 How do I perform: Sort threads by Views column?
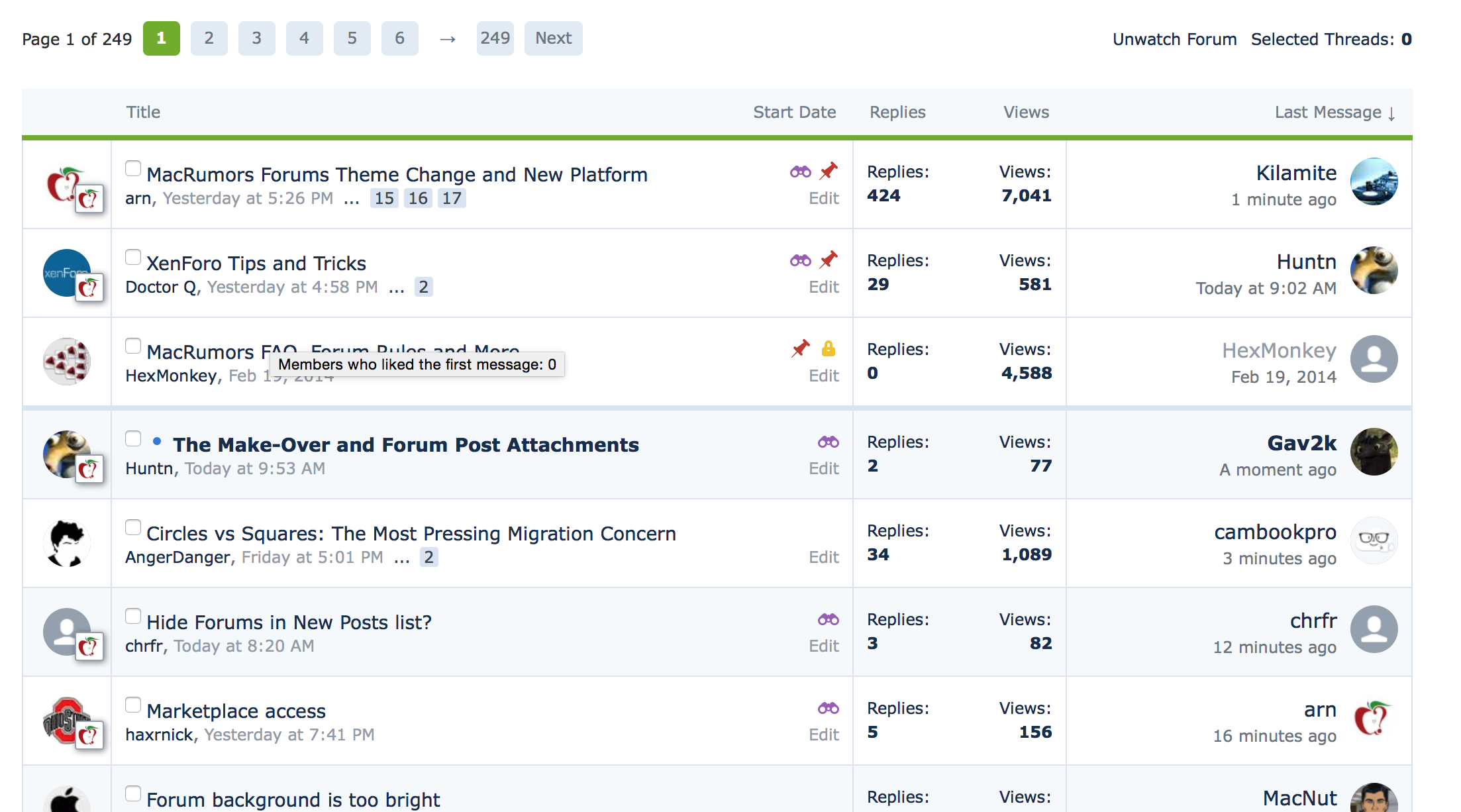(x=1026, y=112)
